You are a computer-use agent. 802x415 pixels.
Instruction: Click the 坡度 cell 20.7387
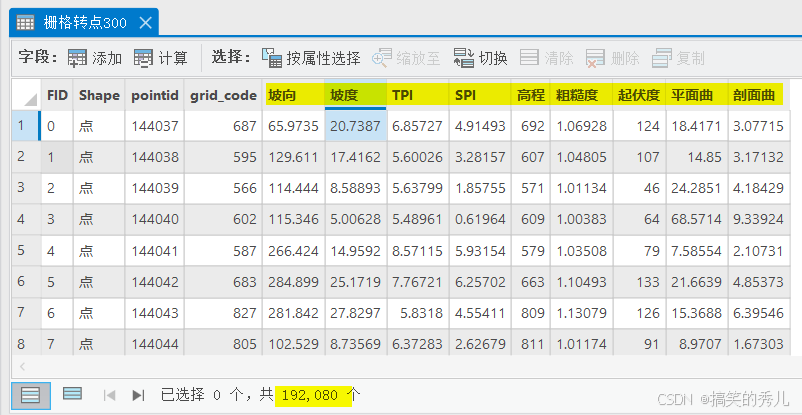(x=356, y=126)
